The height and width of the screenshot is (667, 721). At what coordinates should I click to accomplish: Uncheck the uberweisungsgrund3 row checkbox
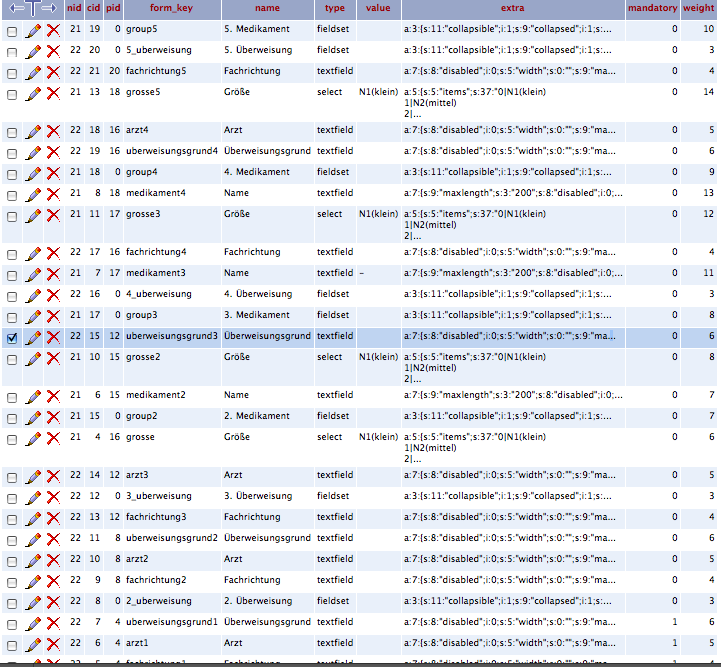[x=12, y=338]
